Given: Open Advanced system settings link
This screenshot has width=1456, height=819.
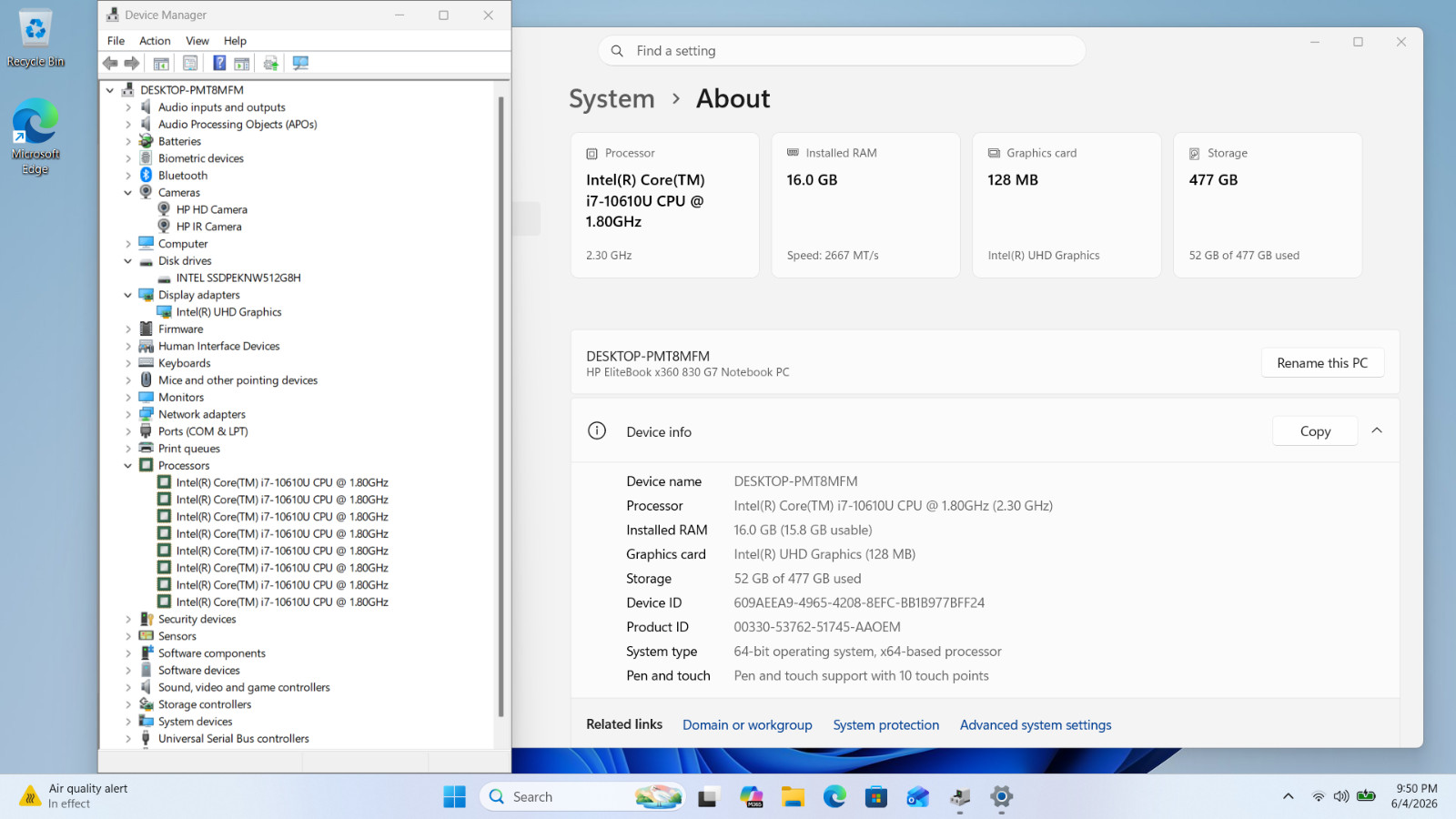Looking at the screenshot, I should click(1036, 725).
